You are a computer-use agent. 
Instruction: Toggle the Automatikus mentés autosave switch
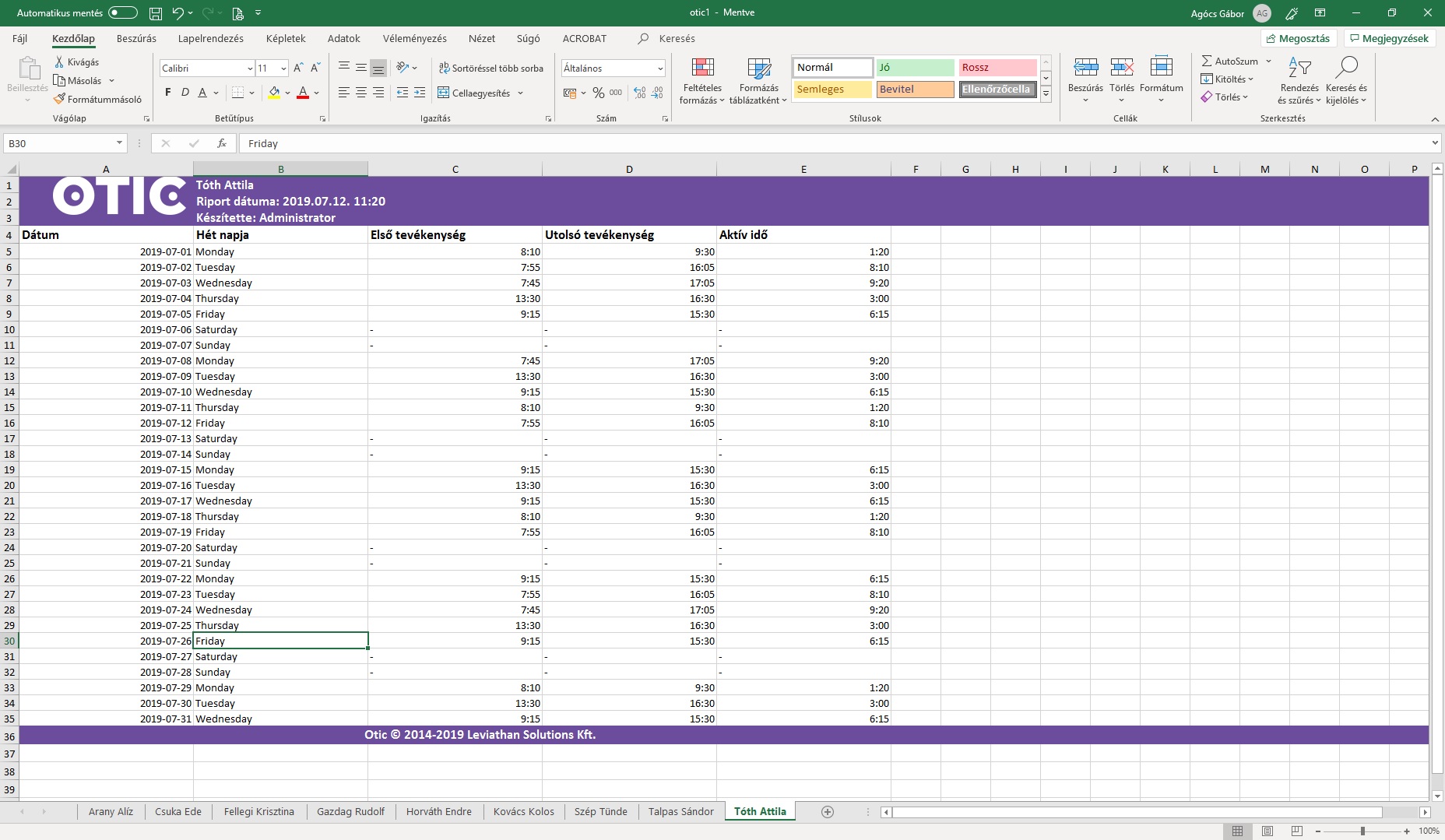point(122,12)
